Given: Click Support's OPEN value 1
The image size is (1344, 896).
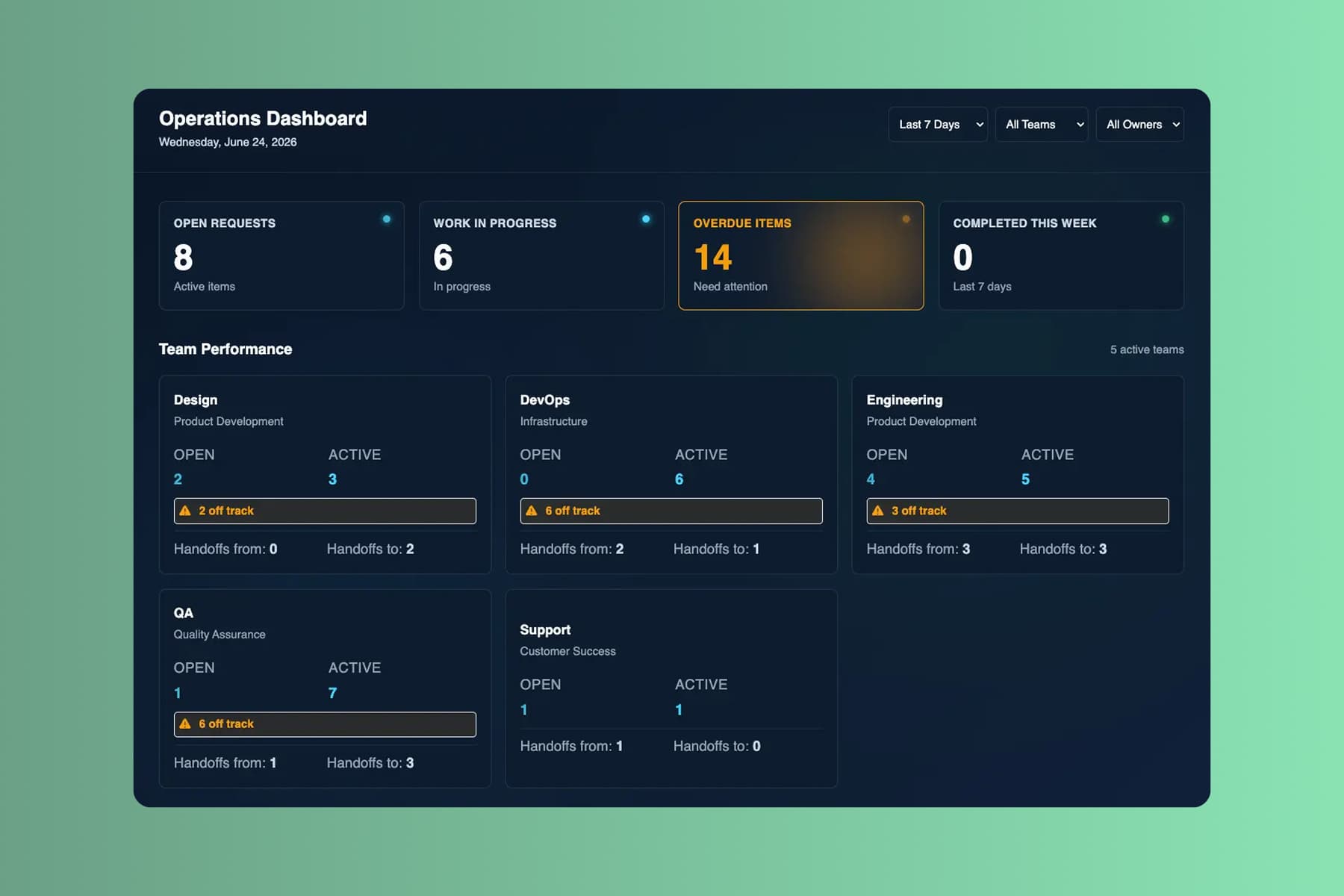Looking at the screenshot, I should pos(524,710).
